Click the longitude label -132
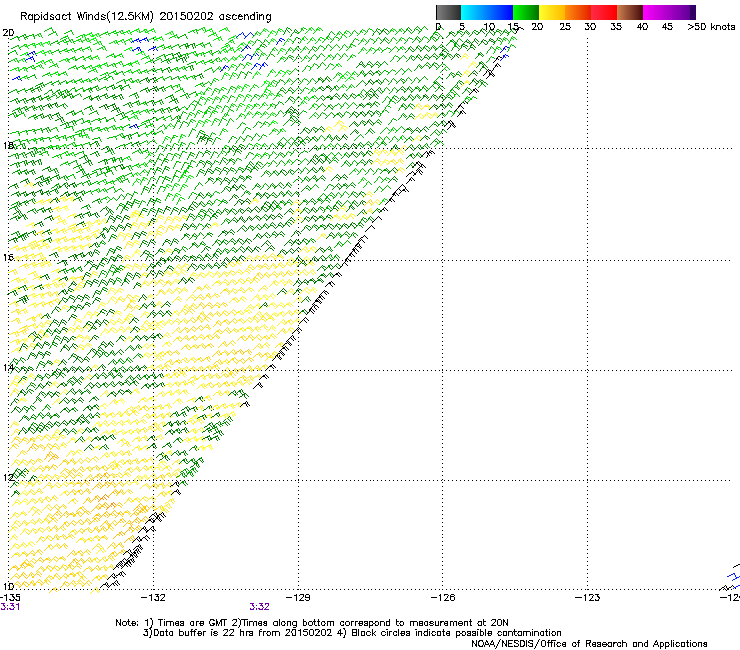740x650 pixels. (154, 597)
